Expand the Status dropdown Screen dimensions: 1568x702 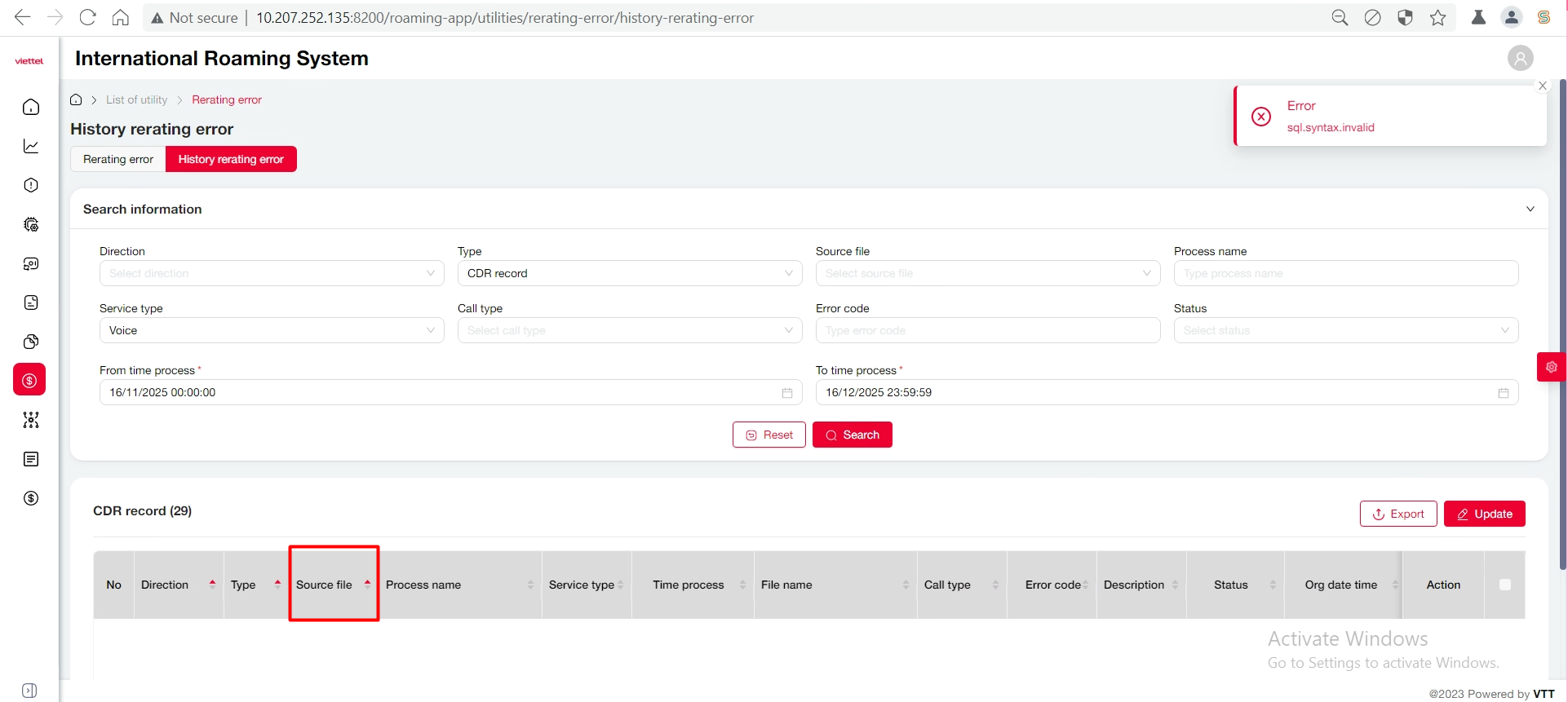coord(1345,330)
